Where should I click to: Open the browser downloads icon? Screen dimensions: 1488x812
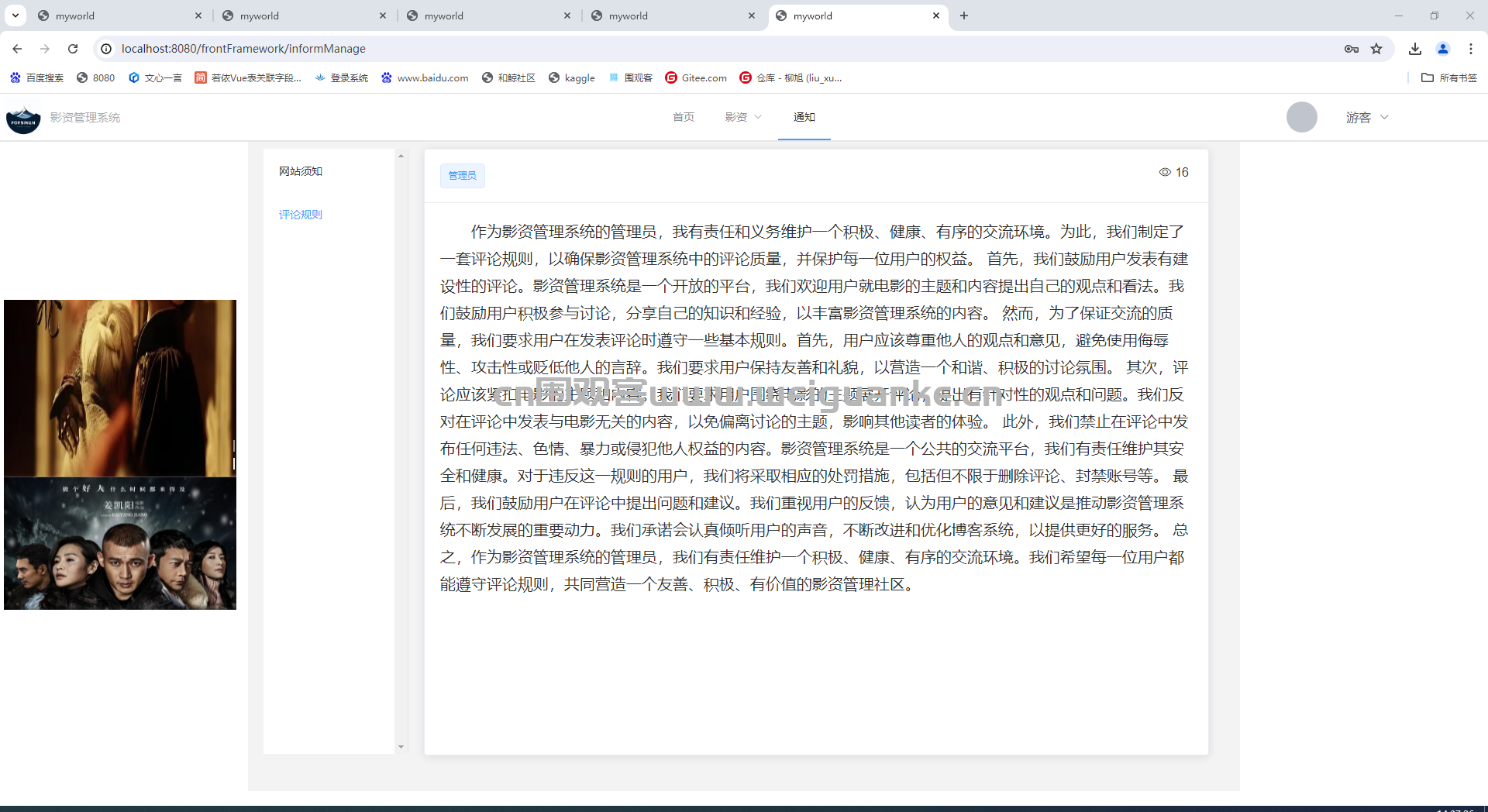[x=1415, y=49]
